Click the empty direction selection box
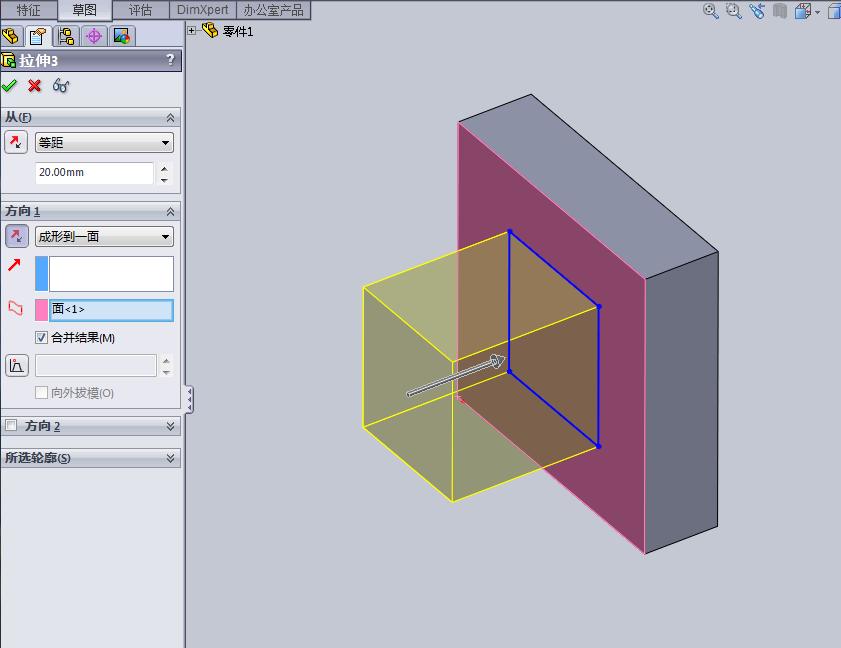 112,274
